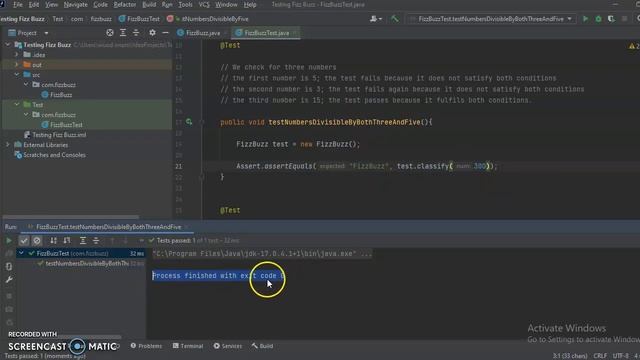Run with coverage icon in top toolbar
Viewport: 640px width, 360px height.
click(611, 19)
